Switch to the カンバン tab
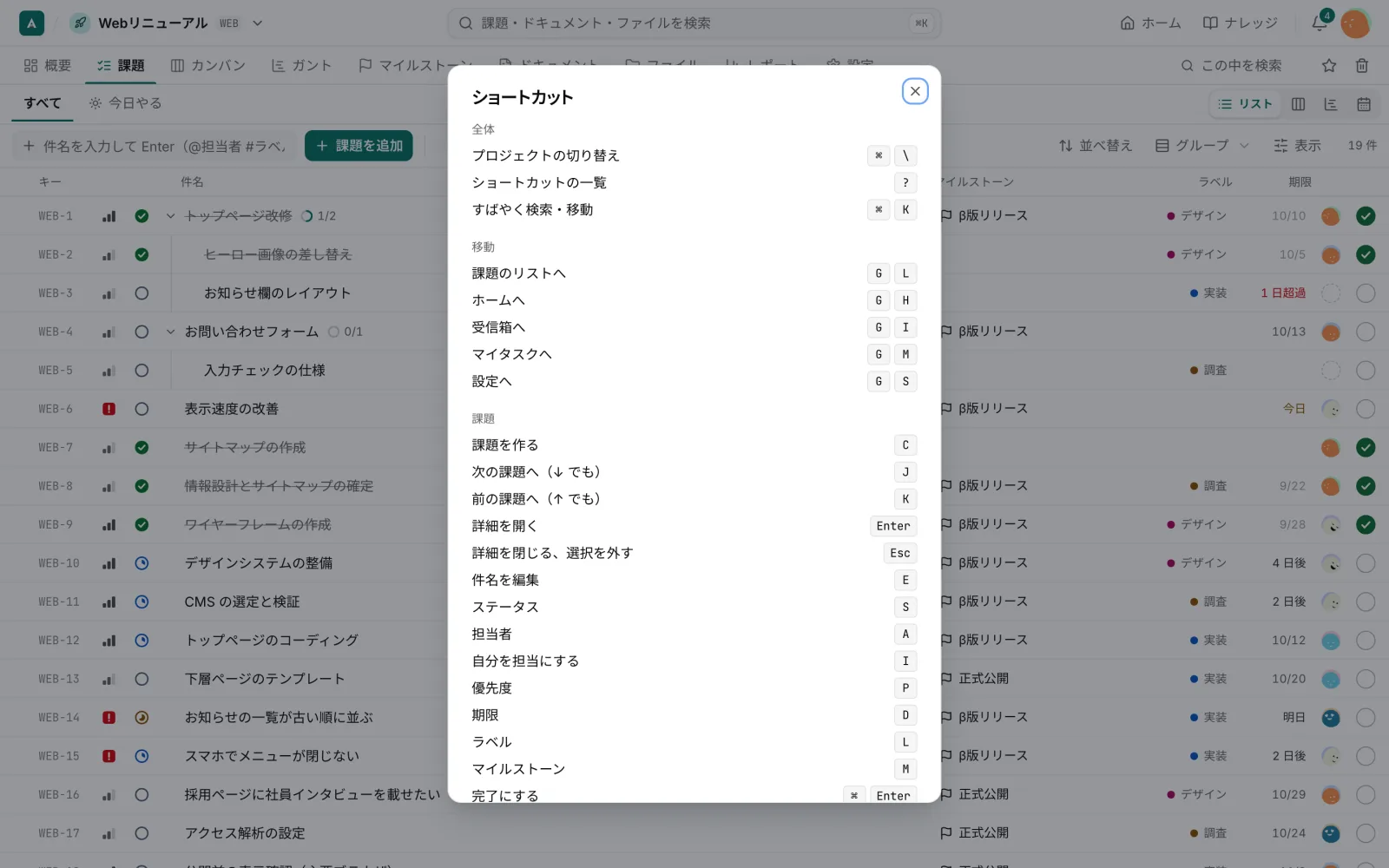The width and height of the screenshot is (1389, 868). [208, 65]
